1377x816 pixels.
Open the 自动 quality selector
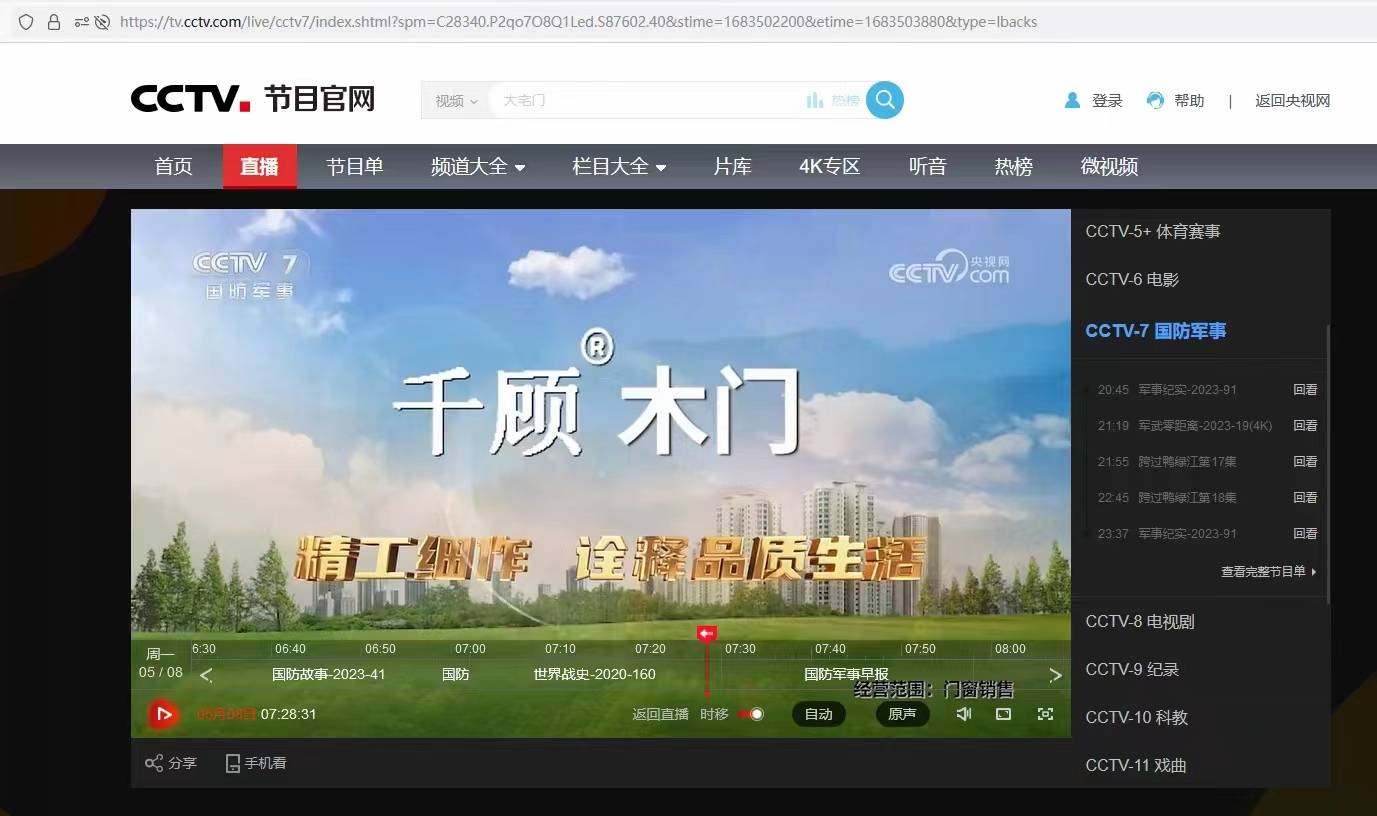(818, 714)
